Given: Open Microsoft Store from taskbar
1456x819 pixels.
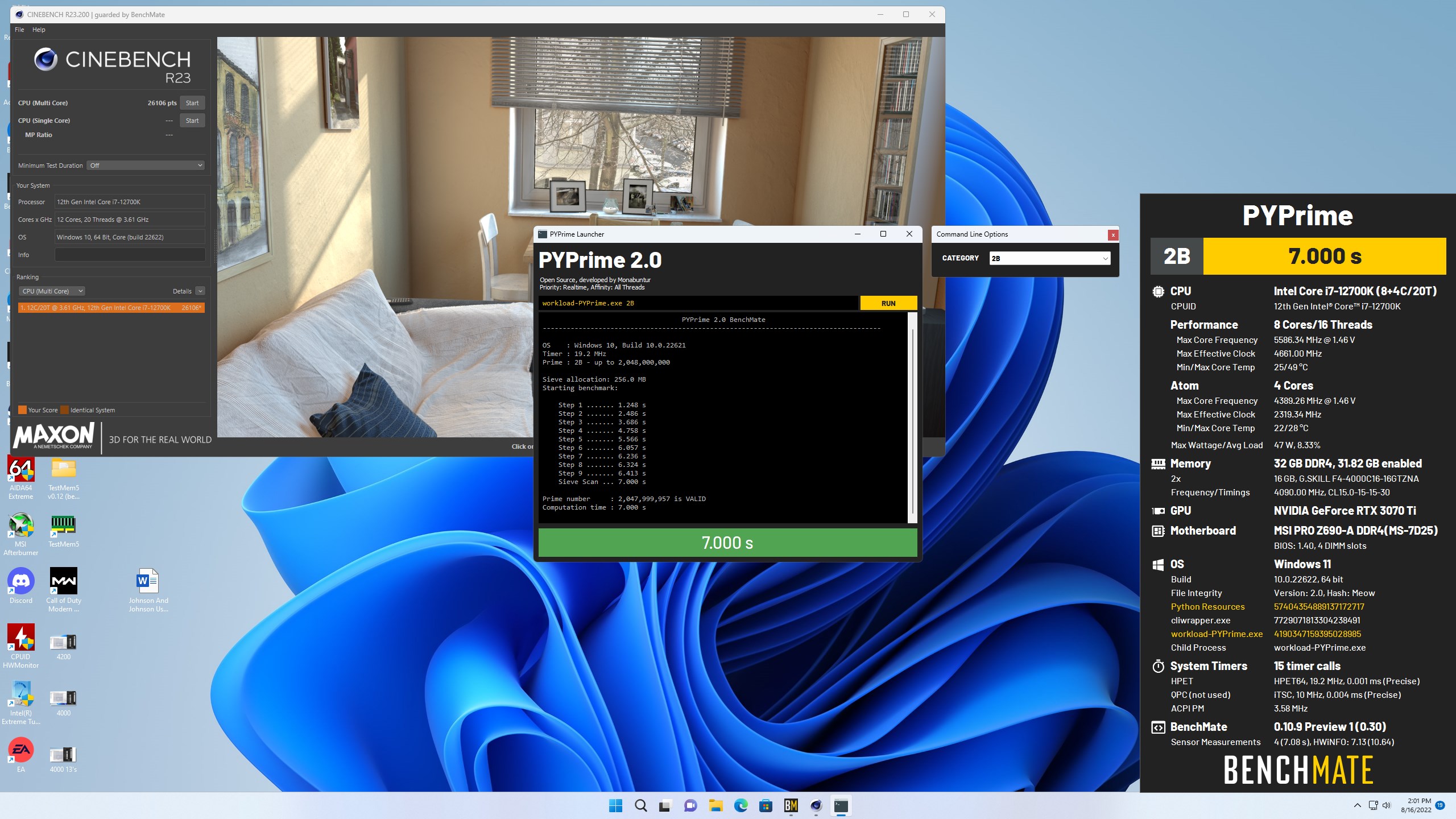Looking at the screenshot, I should click(x=766, y=805).
